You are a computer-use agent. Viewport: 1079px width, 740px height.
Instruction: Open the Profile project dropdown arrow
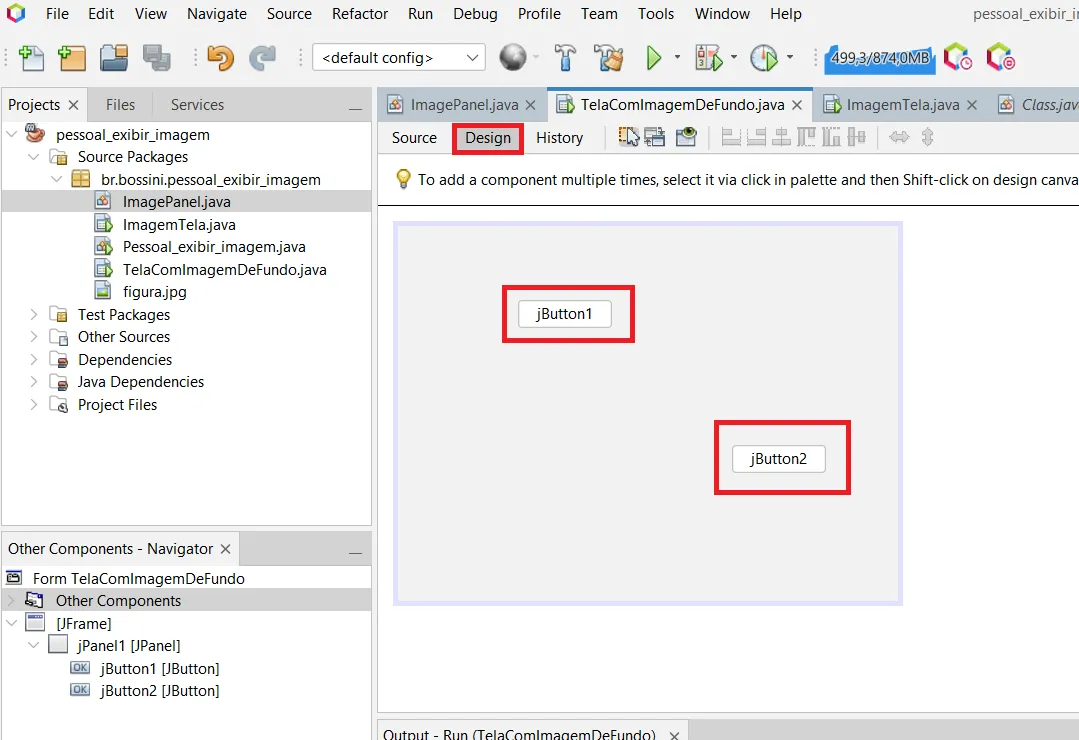point(790,57)
